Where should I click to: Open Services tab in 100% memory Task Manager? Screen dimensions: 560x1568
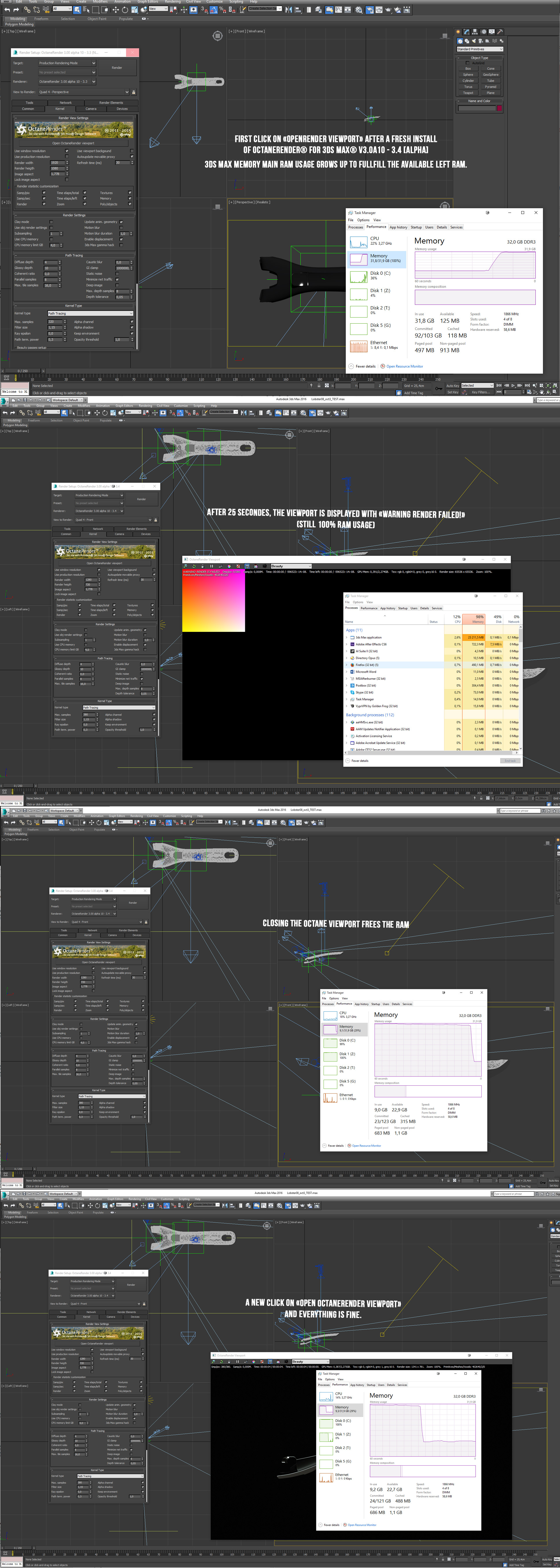coord(456,227)
